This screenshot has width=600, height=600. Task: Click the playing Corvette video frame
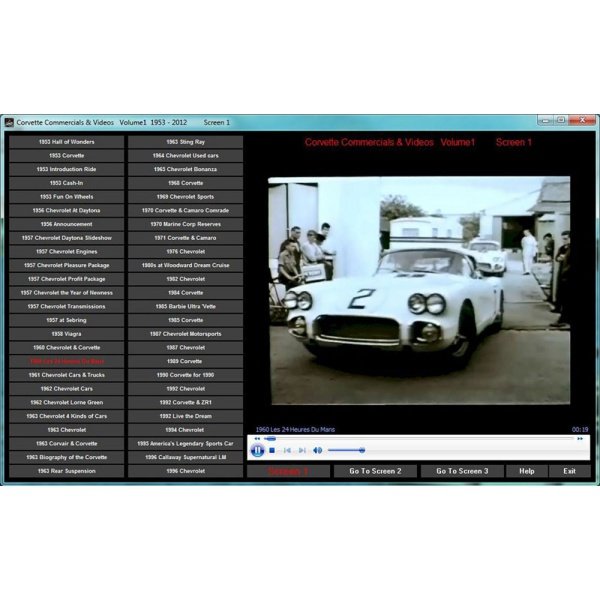coord(418,290)
